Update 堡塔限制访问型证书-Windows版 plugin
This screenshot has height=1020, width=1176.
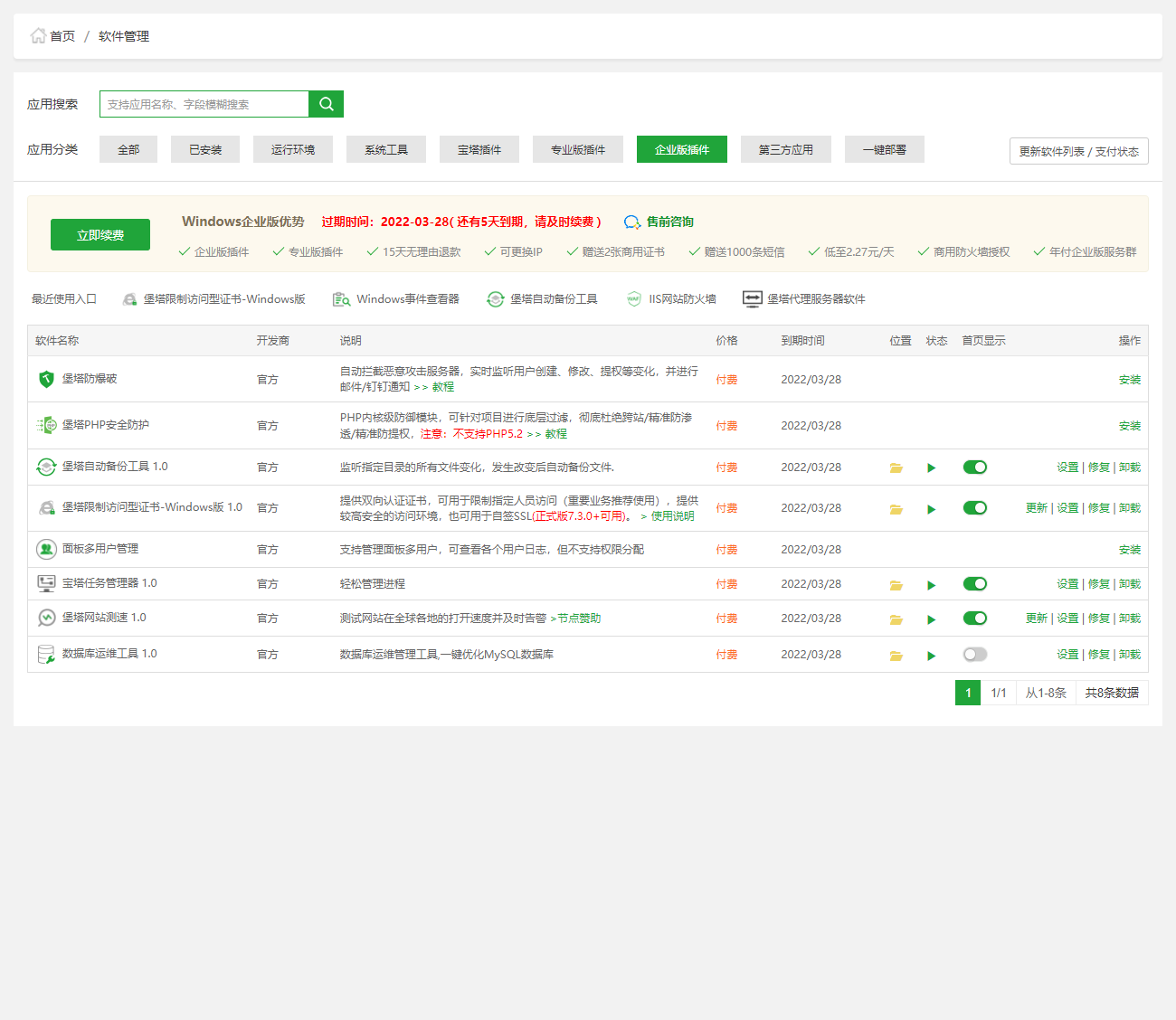[x=1037, y=508]
